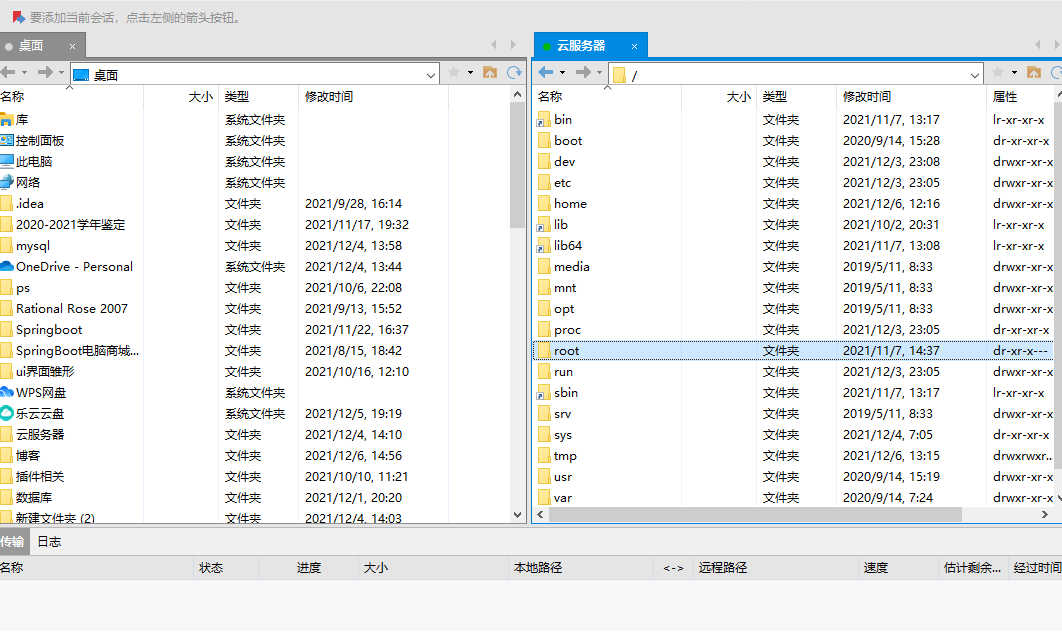Open forward history dropdown in the local pane
The height and width of the screenshot is (632, 1062).
coord(61,72)
